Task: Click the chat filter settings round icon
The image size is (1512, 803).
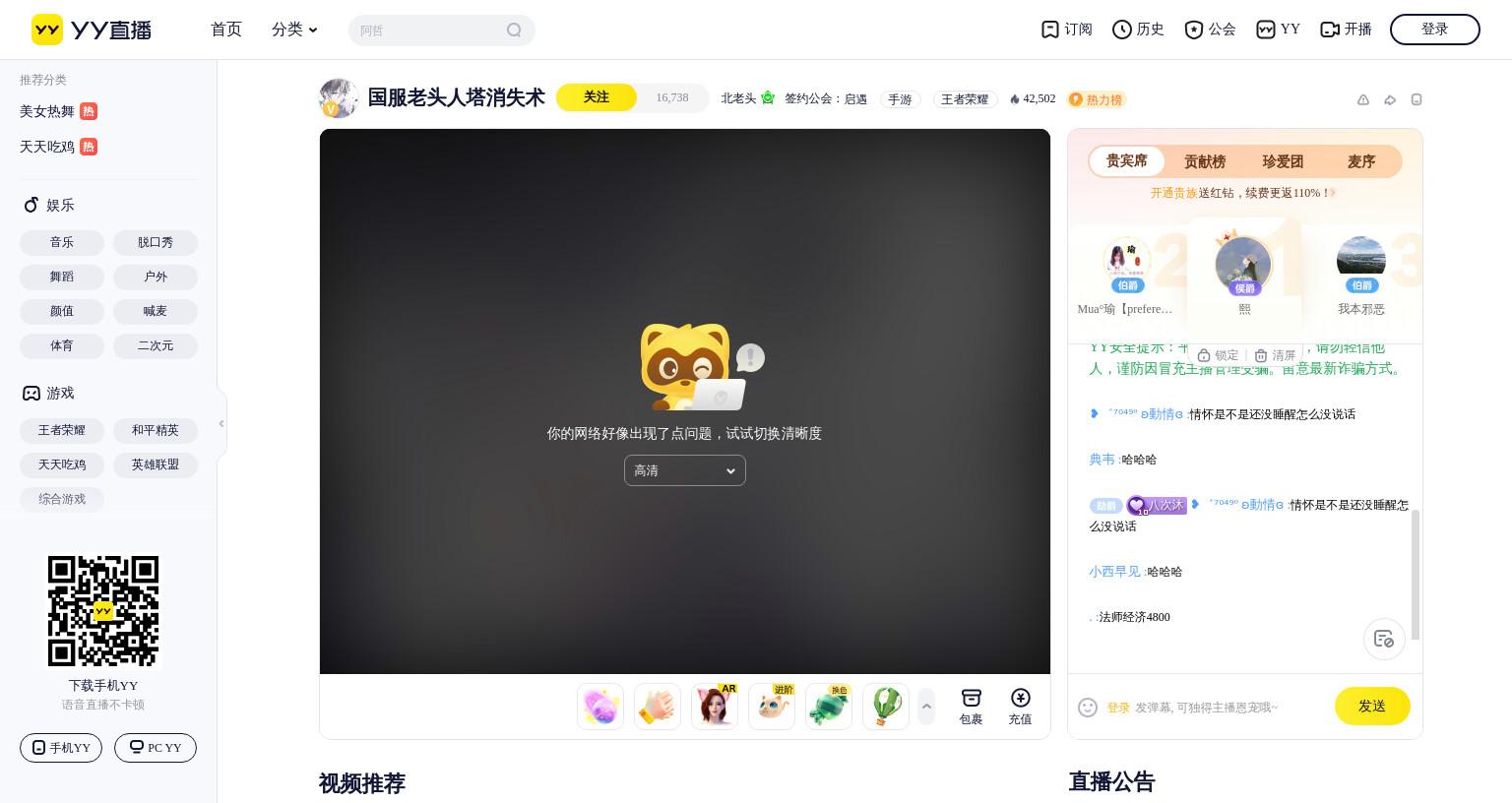Action: coord(1384,639)
